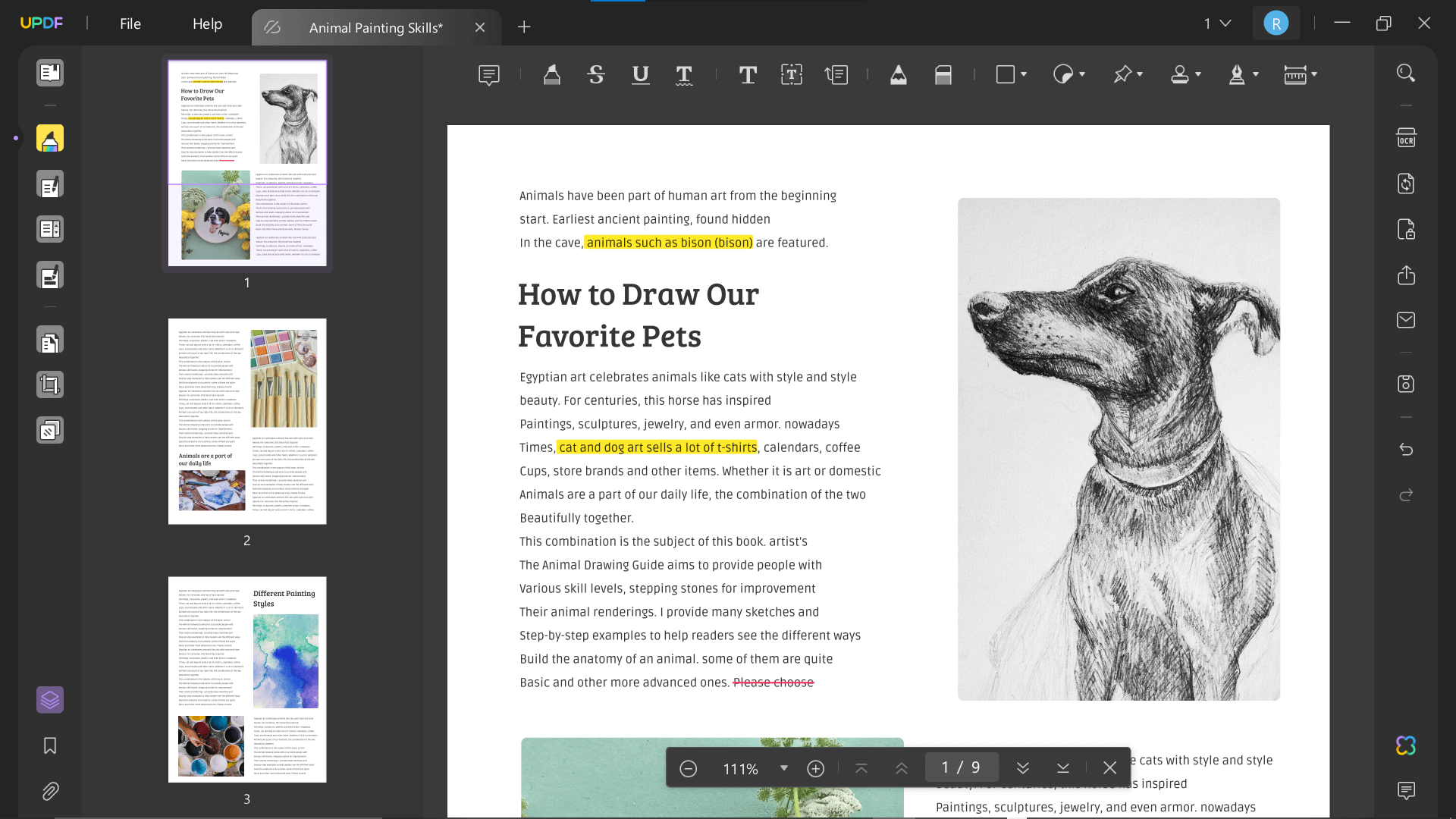This screenshot has width=1456, height=819.
Task: Jump to the last page
Action: (1063, 767)
